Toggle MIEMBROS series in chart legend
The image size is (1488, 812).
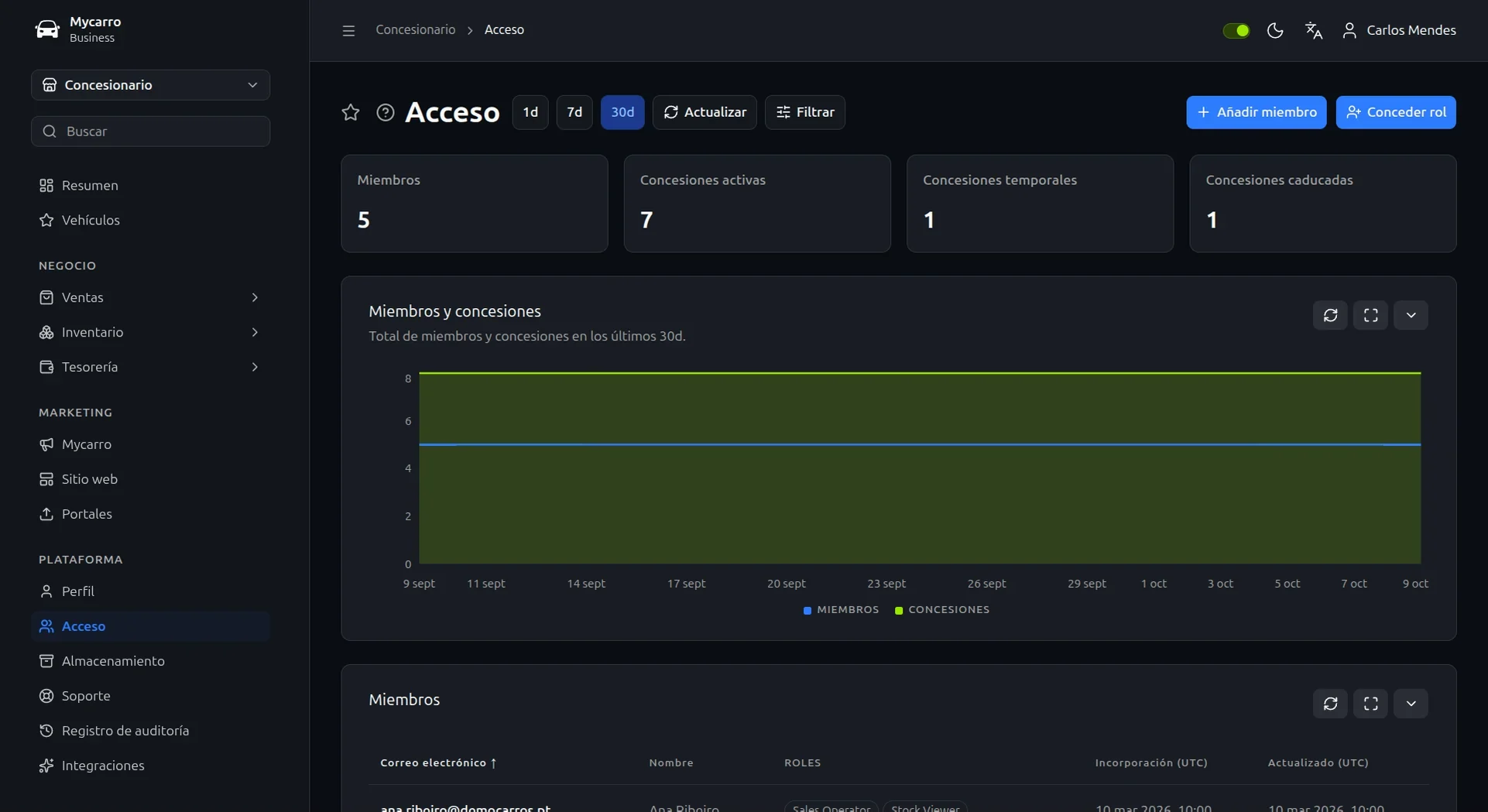[841, 610]
